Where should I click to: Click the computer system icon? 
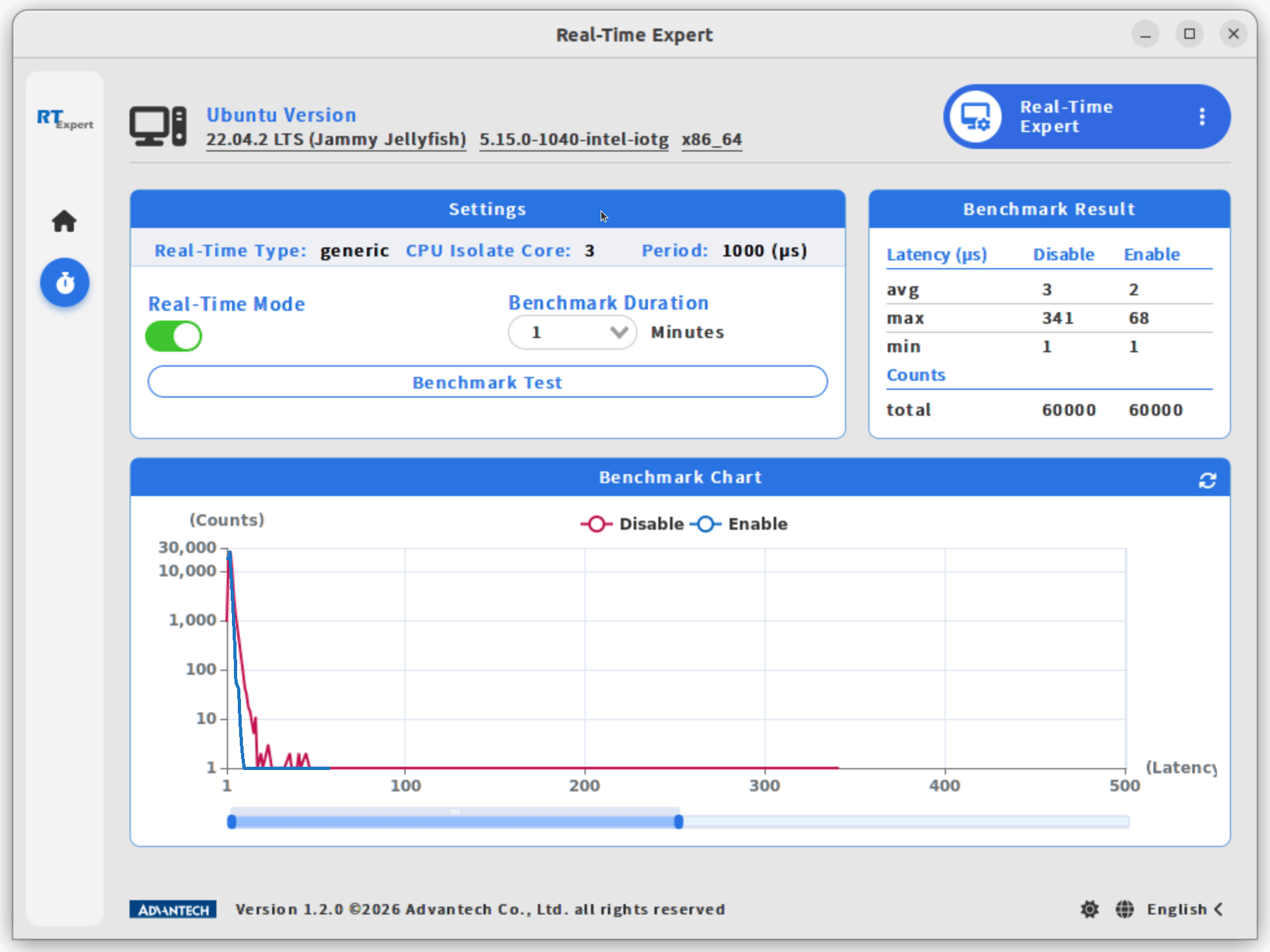pos(158,126)
